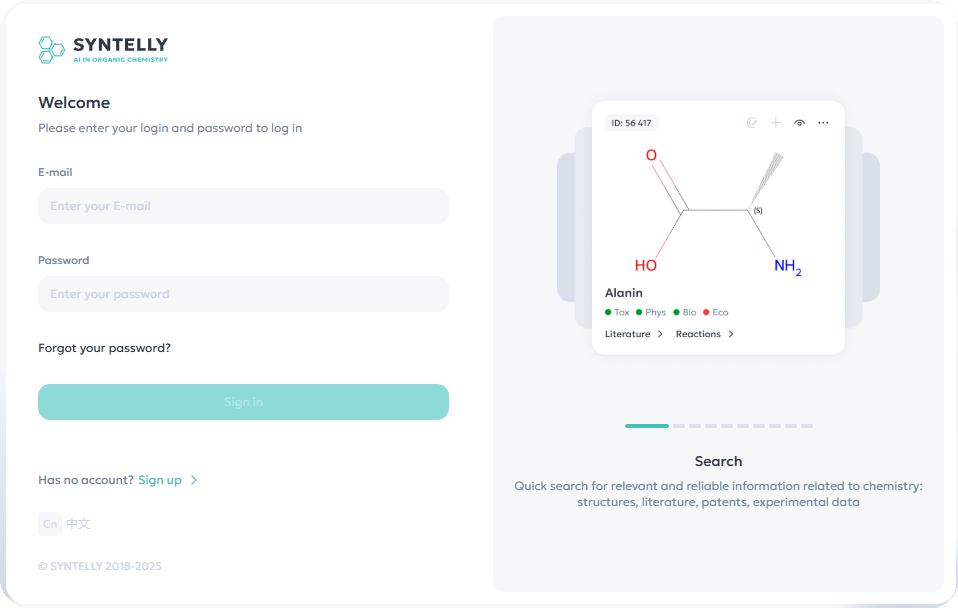Click the Syntelly hexagon logo icon

click(x=51, y=49)
